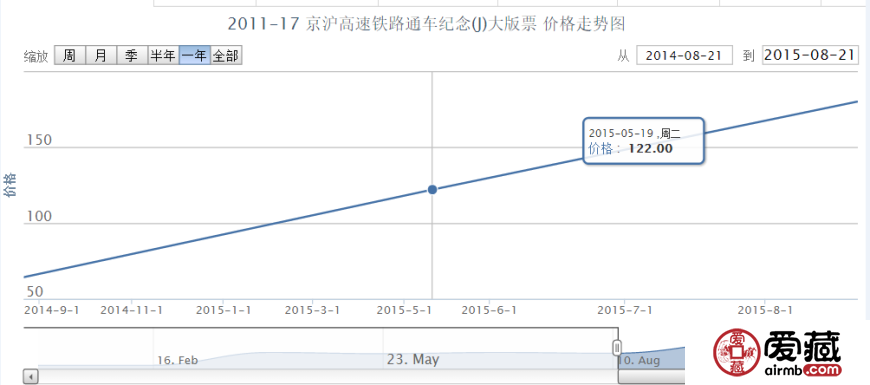The width and height of the screenshot is (870, 385).
Task: Click the 从 label before the start date
Action: 623,56
